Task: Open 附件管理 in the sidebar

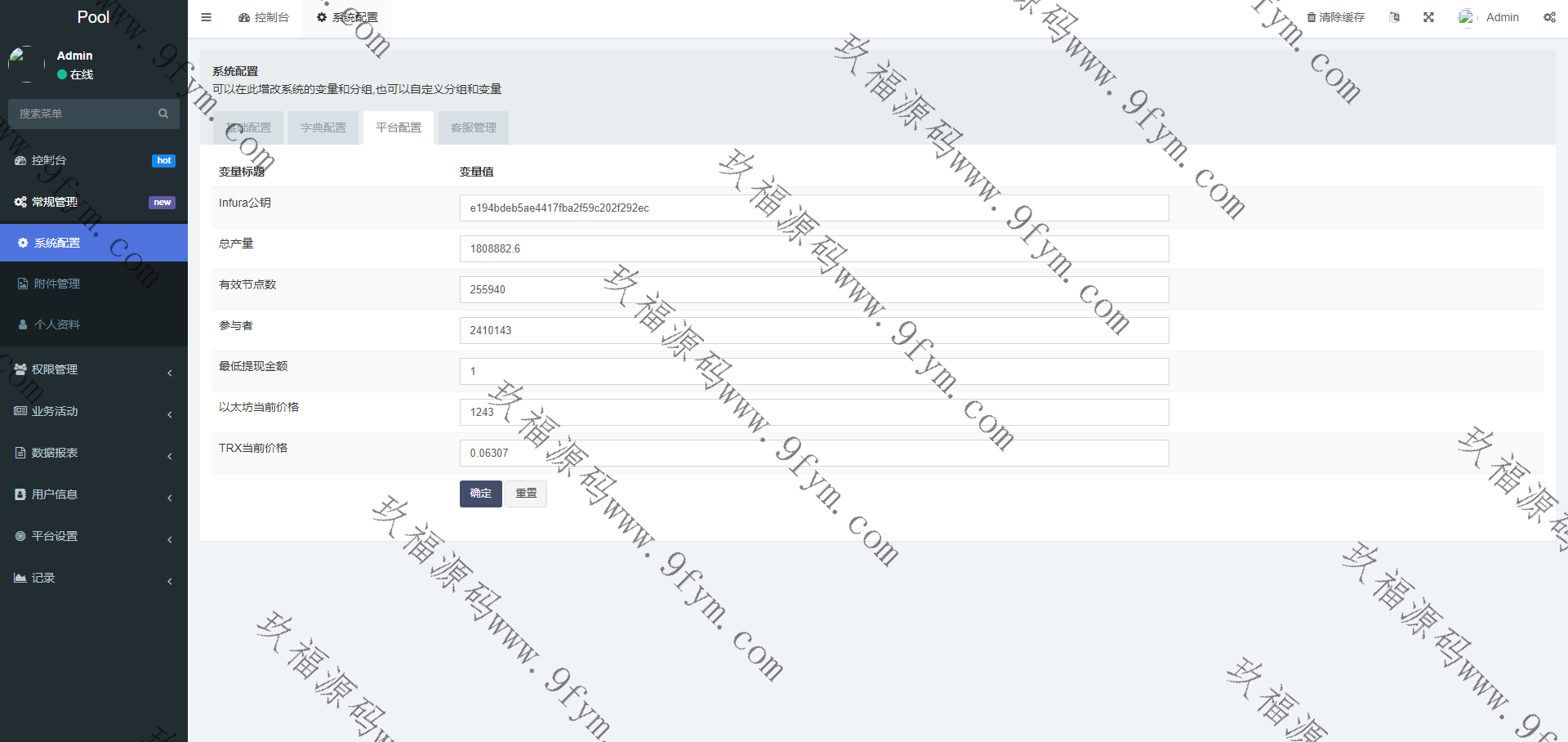Action: 57,284
